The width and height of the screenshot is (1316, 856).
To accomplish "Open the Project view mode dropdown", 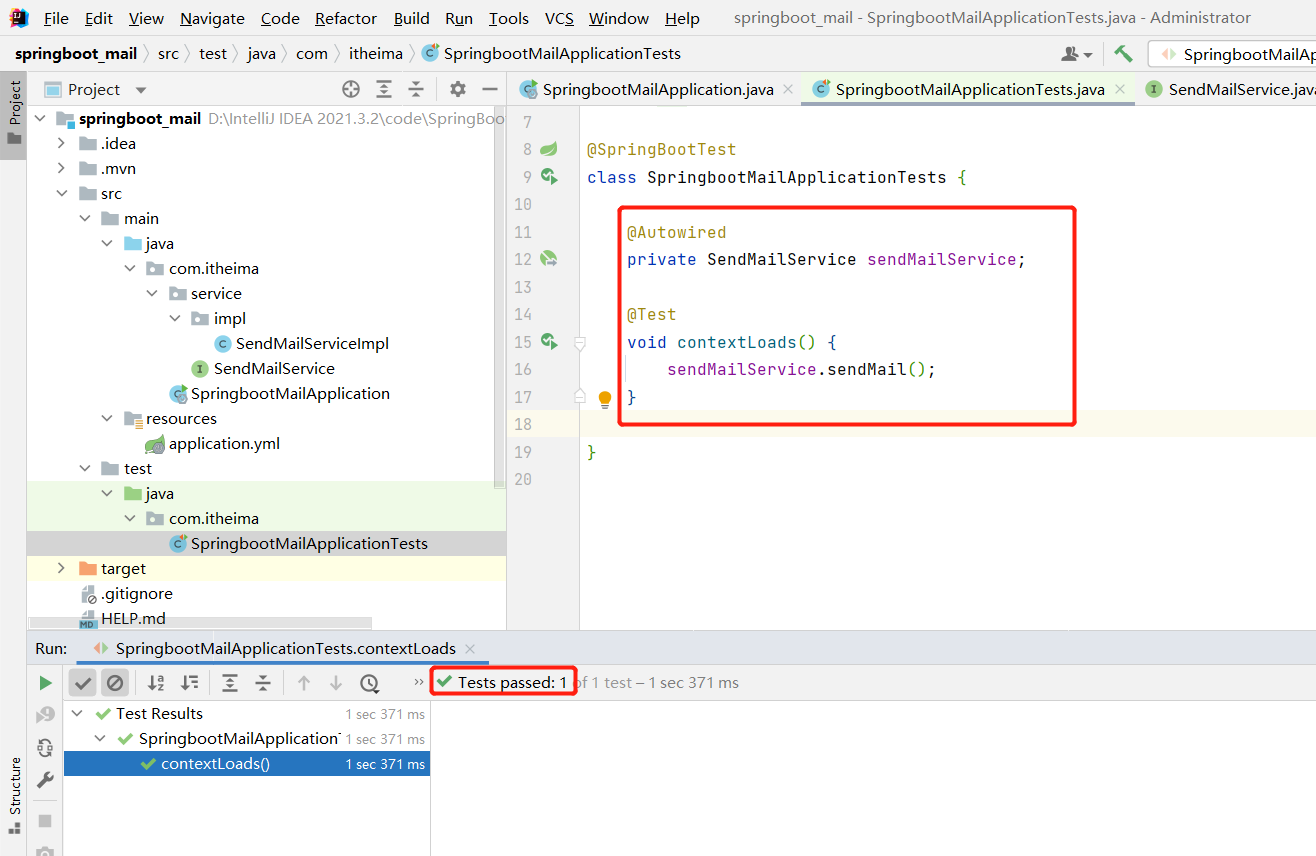I will point(140,90).
